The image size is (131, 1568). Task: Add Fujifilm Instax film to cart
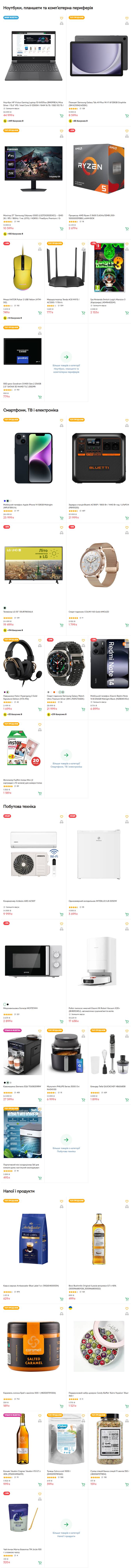[39, 793]
